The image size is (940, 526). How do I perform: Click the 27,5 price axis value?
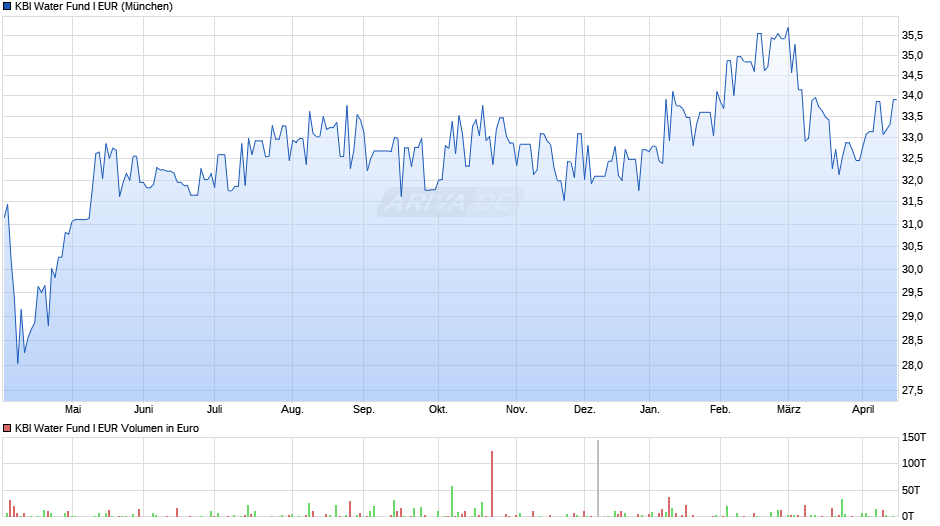point(912,390)
